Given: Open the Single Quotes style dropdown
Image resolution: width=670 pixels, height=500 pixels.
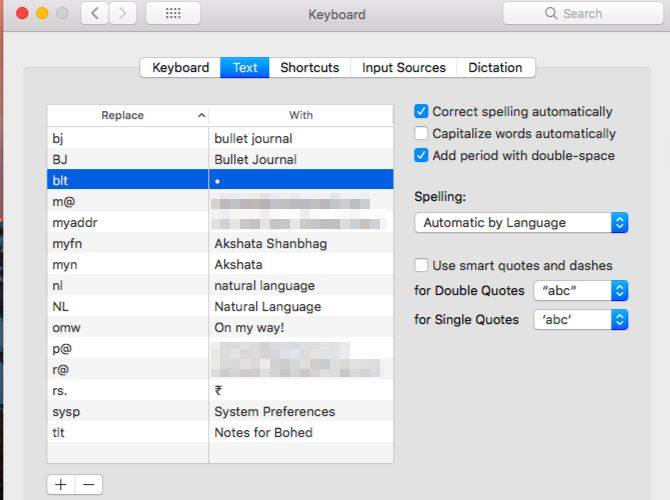Looking at the screenshot, I should [581, 320].
